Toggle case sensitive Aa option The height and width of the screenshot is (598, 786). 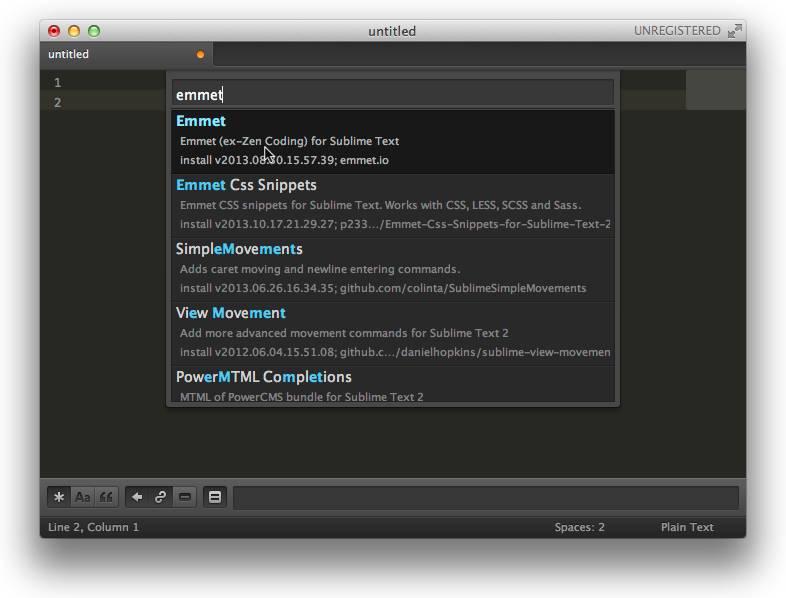point(83,497)
